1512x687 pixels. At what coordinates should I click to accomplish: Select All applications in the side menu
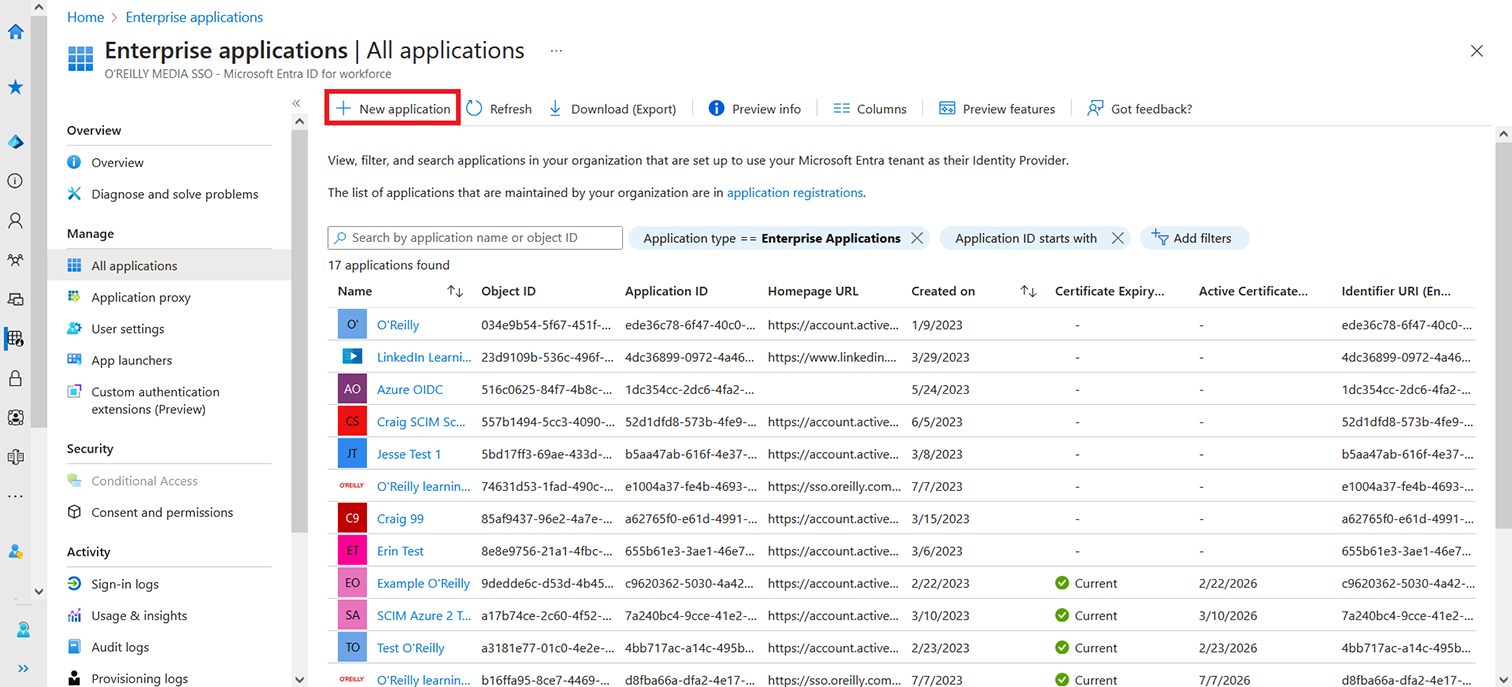pos(169,266)
